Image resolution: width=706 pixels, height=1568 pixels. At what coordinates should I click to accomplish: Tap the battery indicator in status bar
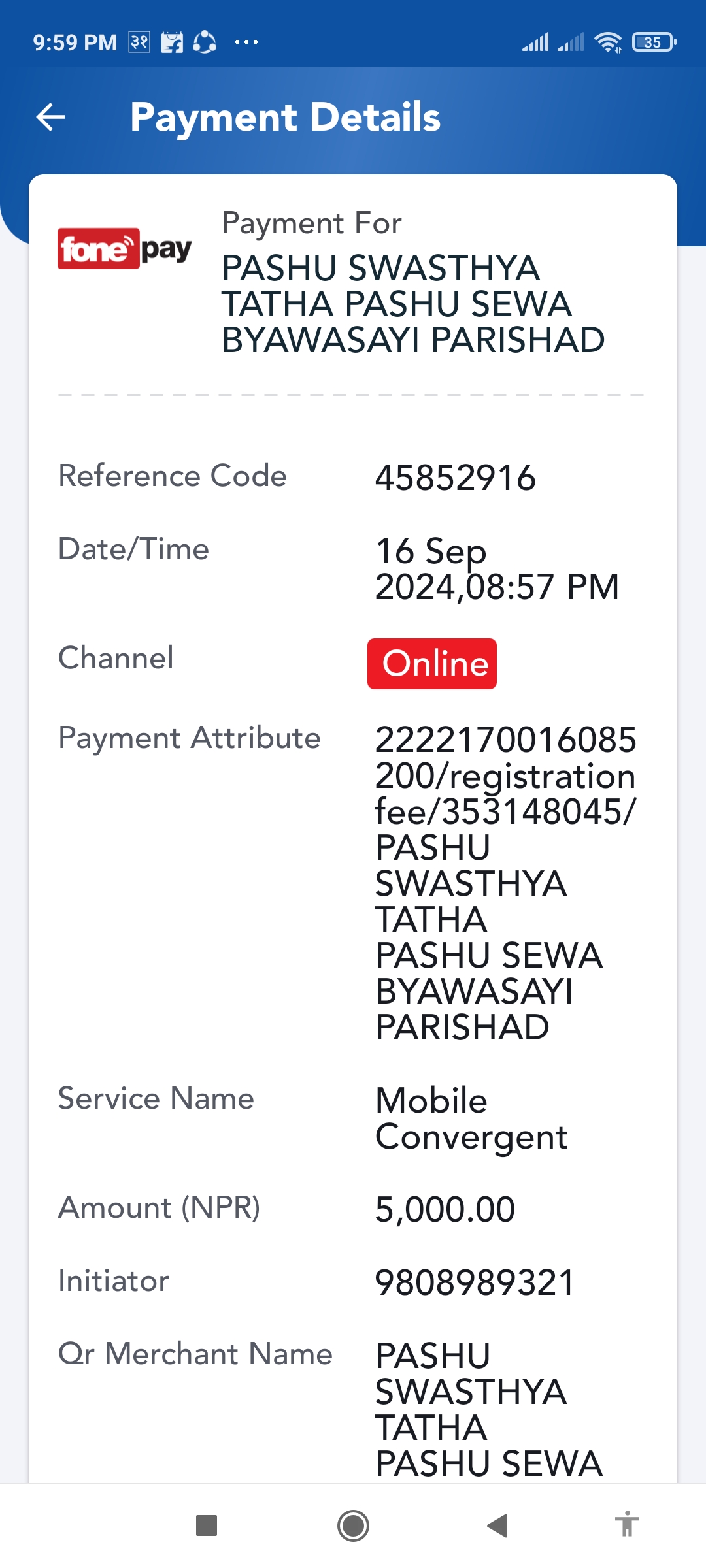[654, 42]
